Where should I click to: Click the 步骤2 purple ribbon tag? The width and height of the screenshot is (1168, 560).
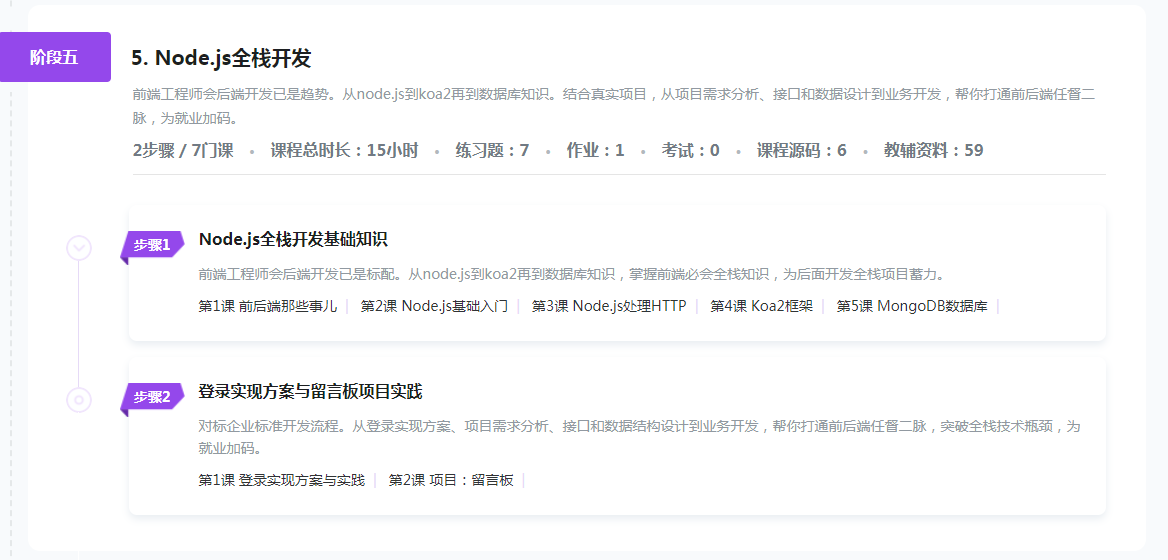tap(152, 398)
